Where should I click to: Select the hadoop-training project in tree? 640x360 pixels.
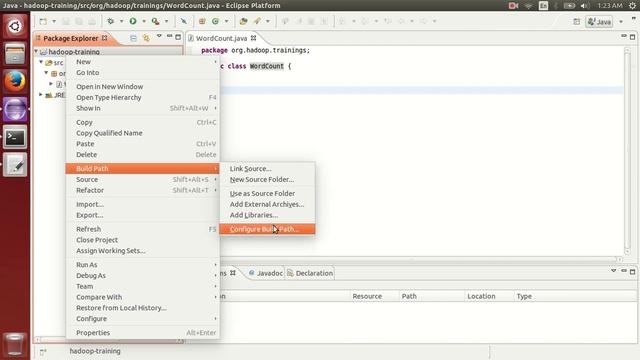74,52
